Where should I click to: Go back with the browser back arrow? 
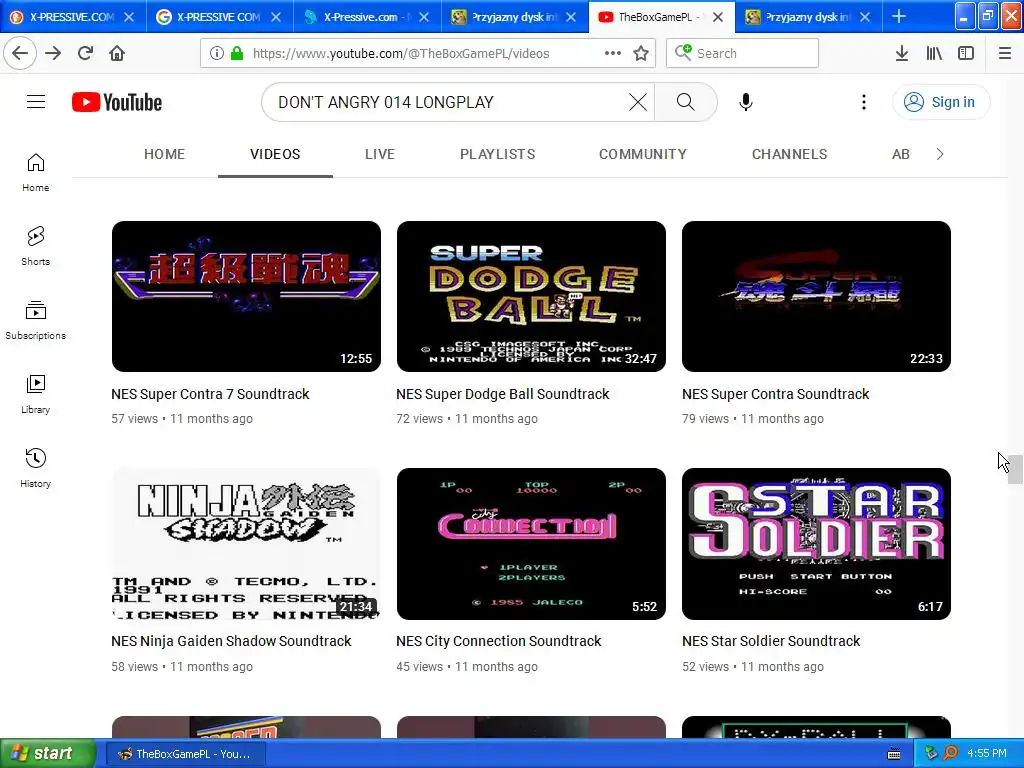(20, 54)
